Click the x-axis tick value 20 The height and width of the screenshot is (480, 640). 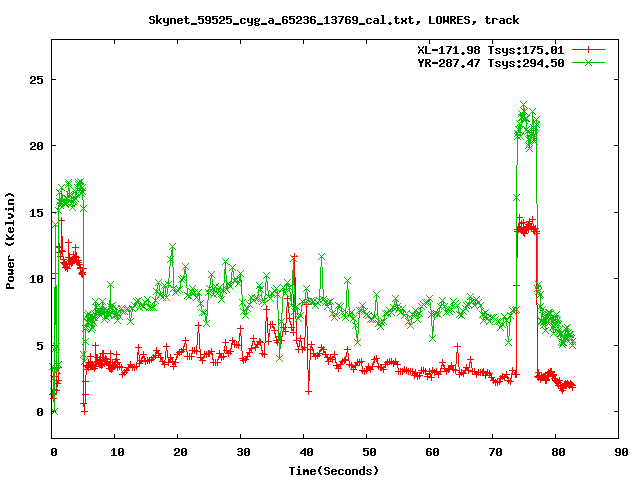pos(180,452)
